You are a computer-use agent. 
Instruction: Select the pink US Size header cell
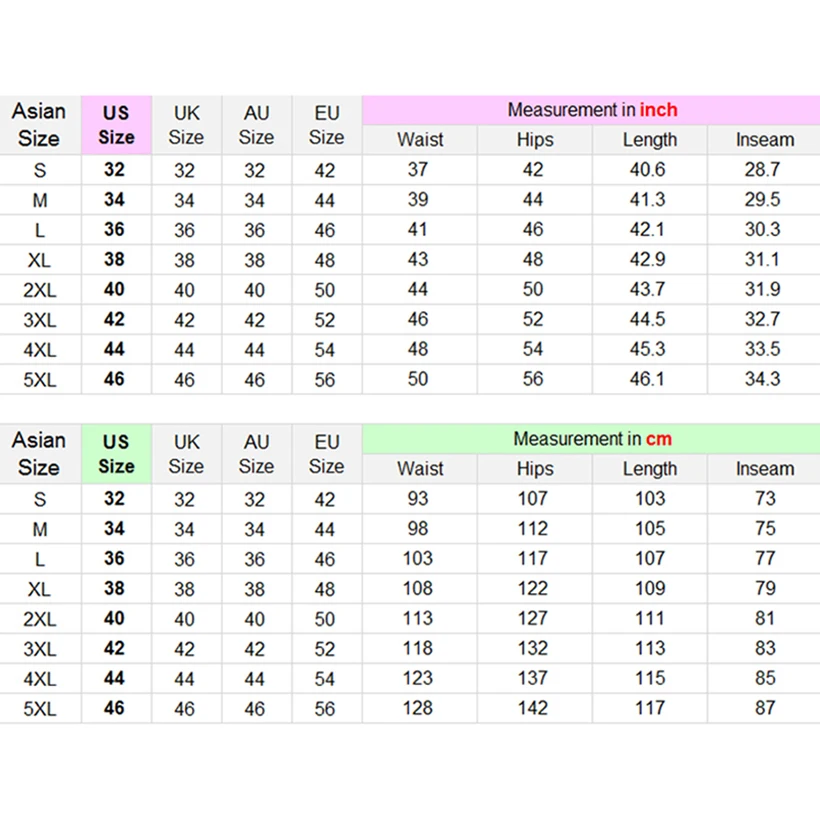[116, 126]
